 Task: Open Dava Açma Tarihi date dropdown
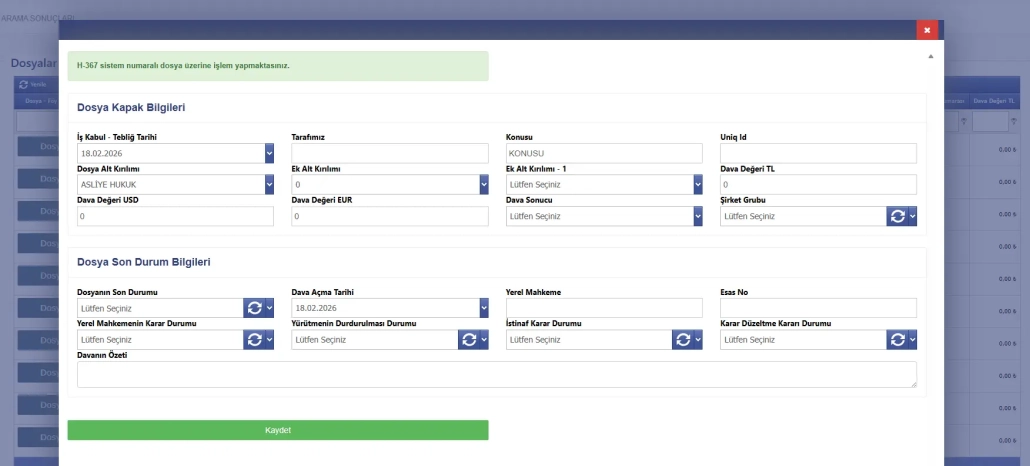coord(483,308)
